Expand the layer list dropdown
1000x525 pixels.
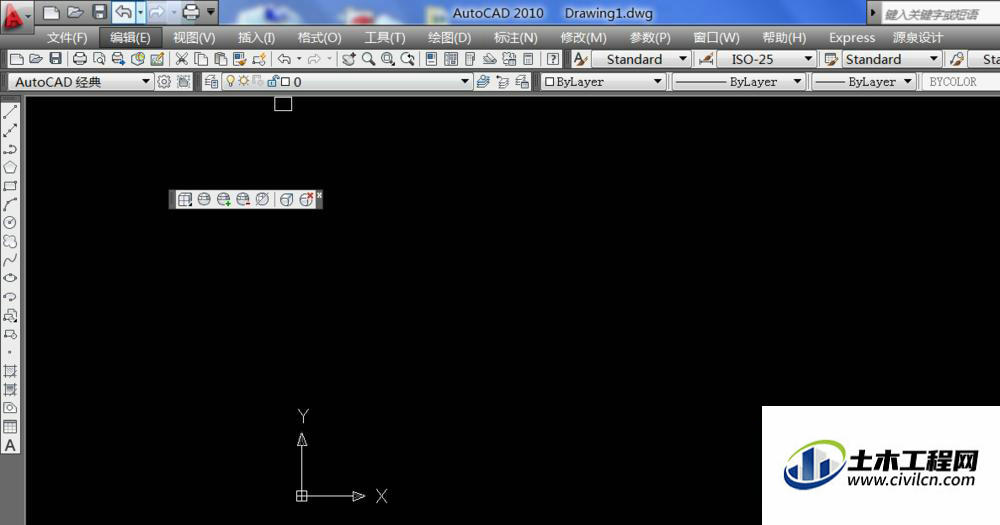pyautogui.click(x=465, y=82)
